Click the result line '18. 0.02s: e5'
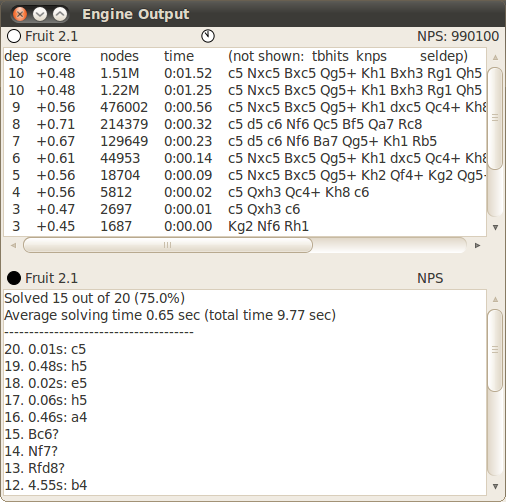Image resolution: width=506 pixels, height=502 pixels. pos(46,383)
